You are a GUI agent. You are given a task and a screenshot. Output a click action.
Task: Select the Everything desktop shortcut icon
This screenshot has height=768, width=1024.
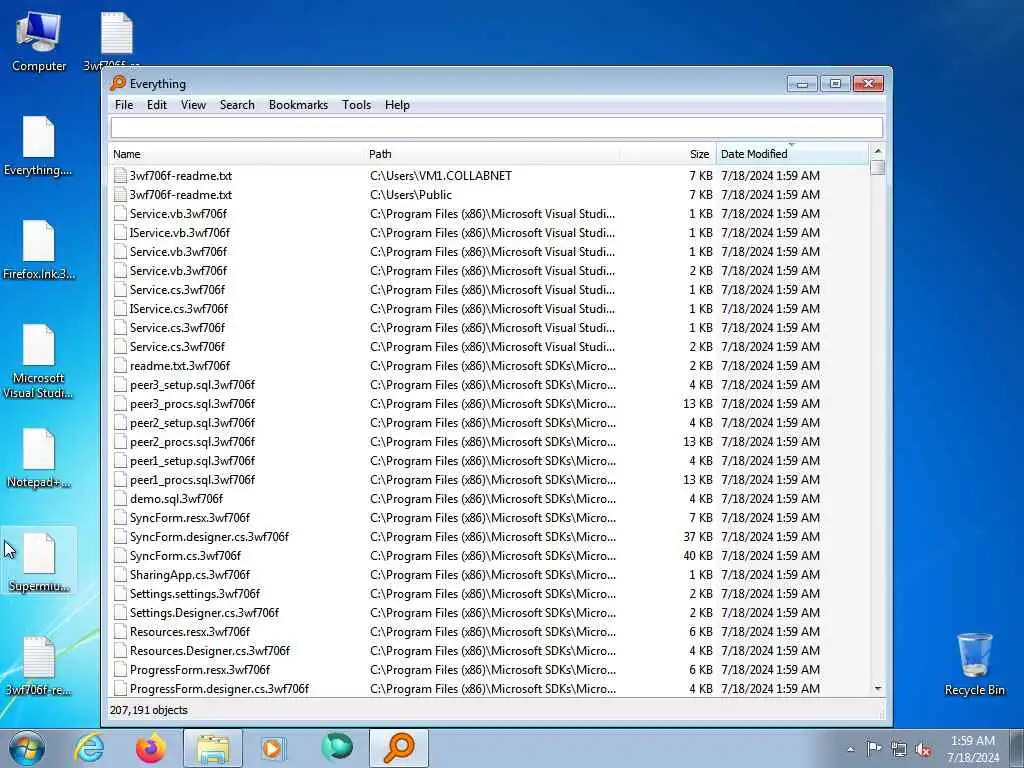(39, 146)
